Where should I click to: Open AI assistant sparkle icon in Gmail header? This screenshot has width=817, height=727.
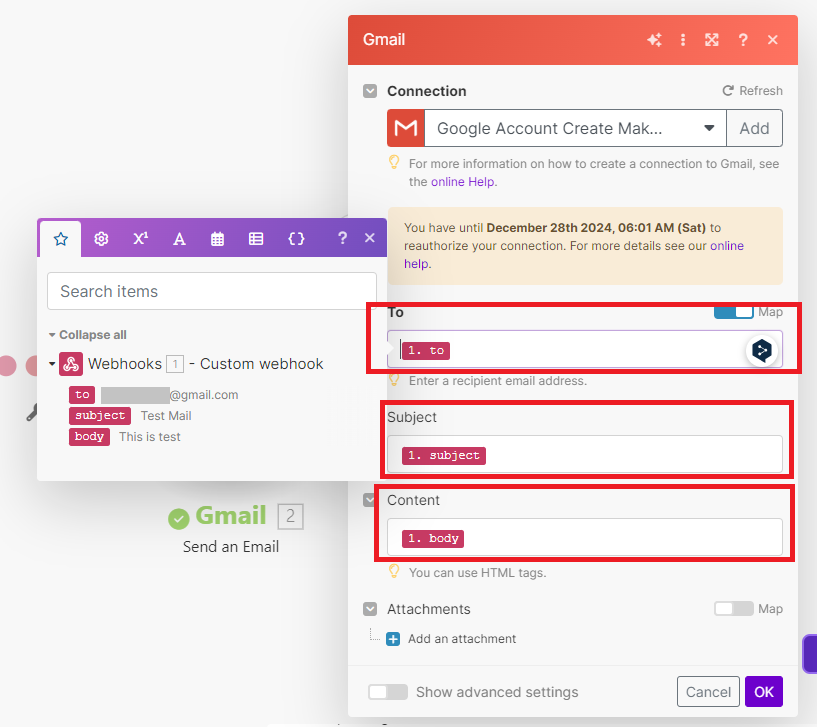click(x=654, y=40)
